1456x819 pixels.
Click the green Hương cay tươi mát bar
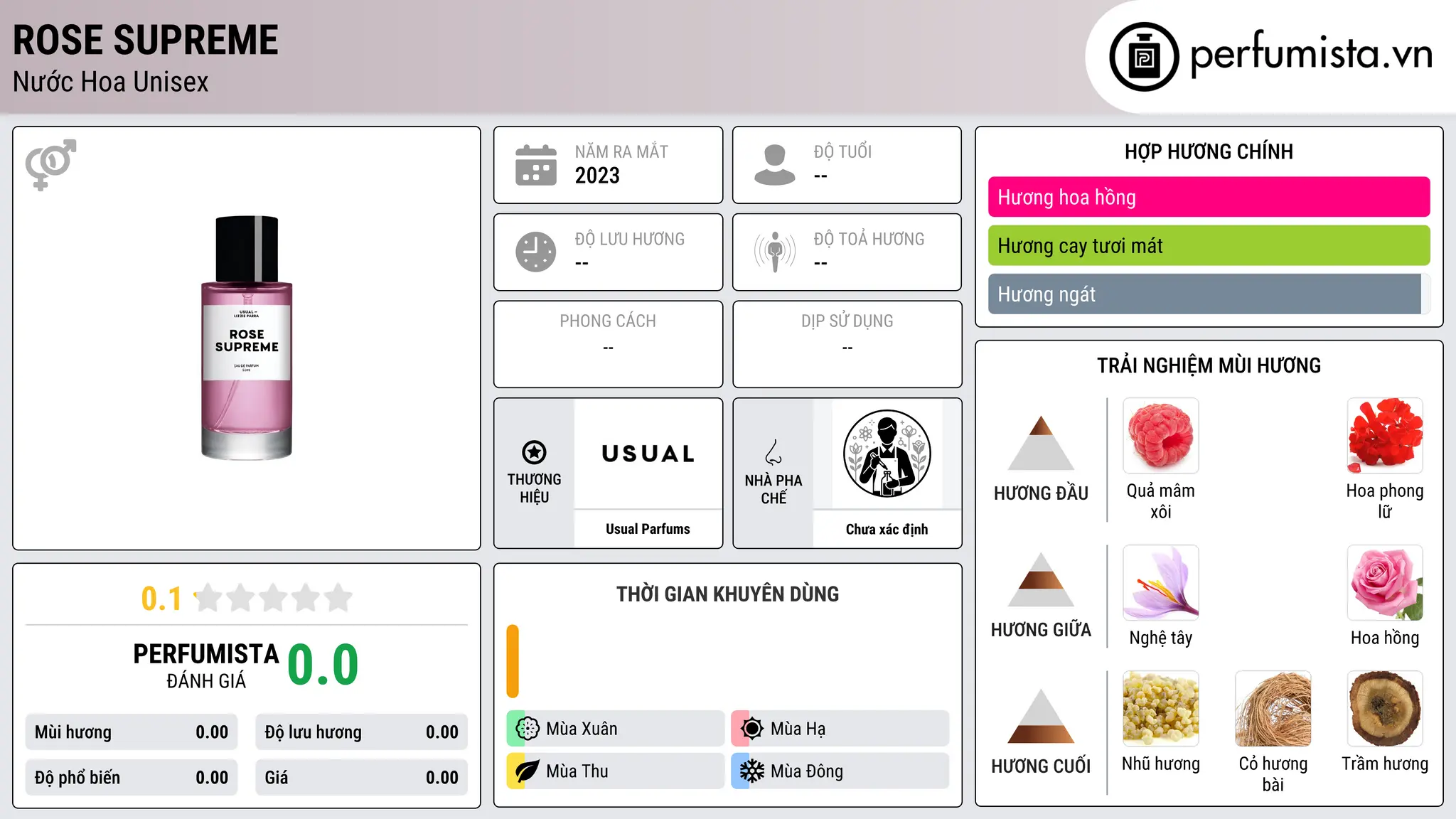tap(1209, 245)
